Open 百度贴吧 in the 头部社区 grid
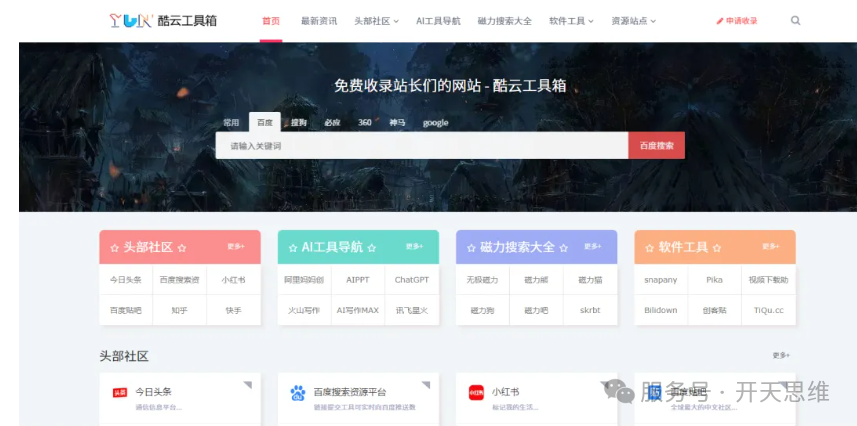857x426 pixels. [126, 310]
